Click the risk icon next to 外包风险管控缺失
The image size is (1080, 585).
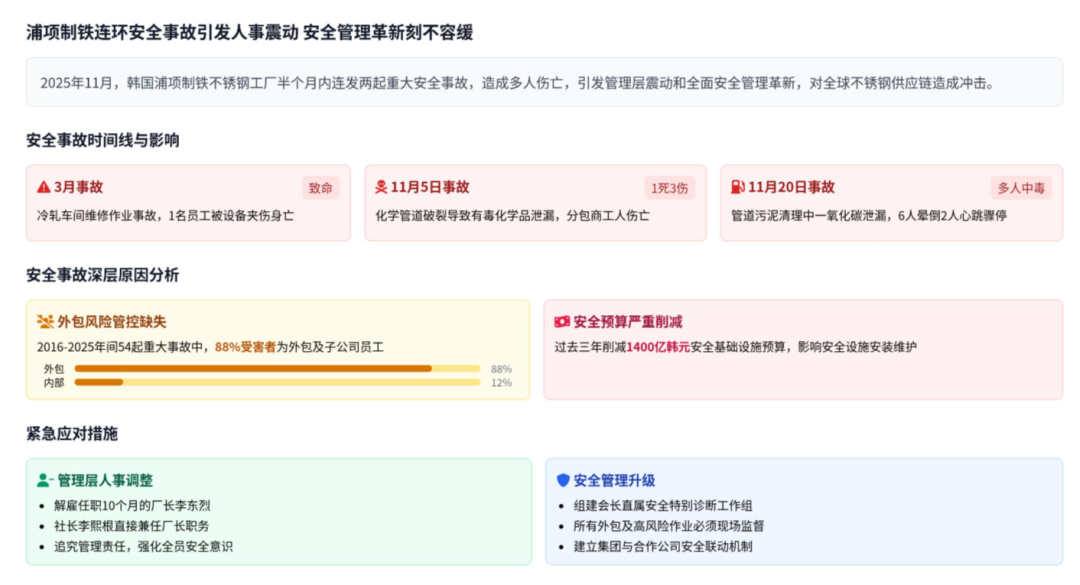point(44,322)
